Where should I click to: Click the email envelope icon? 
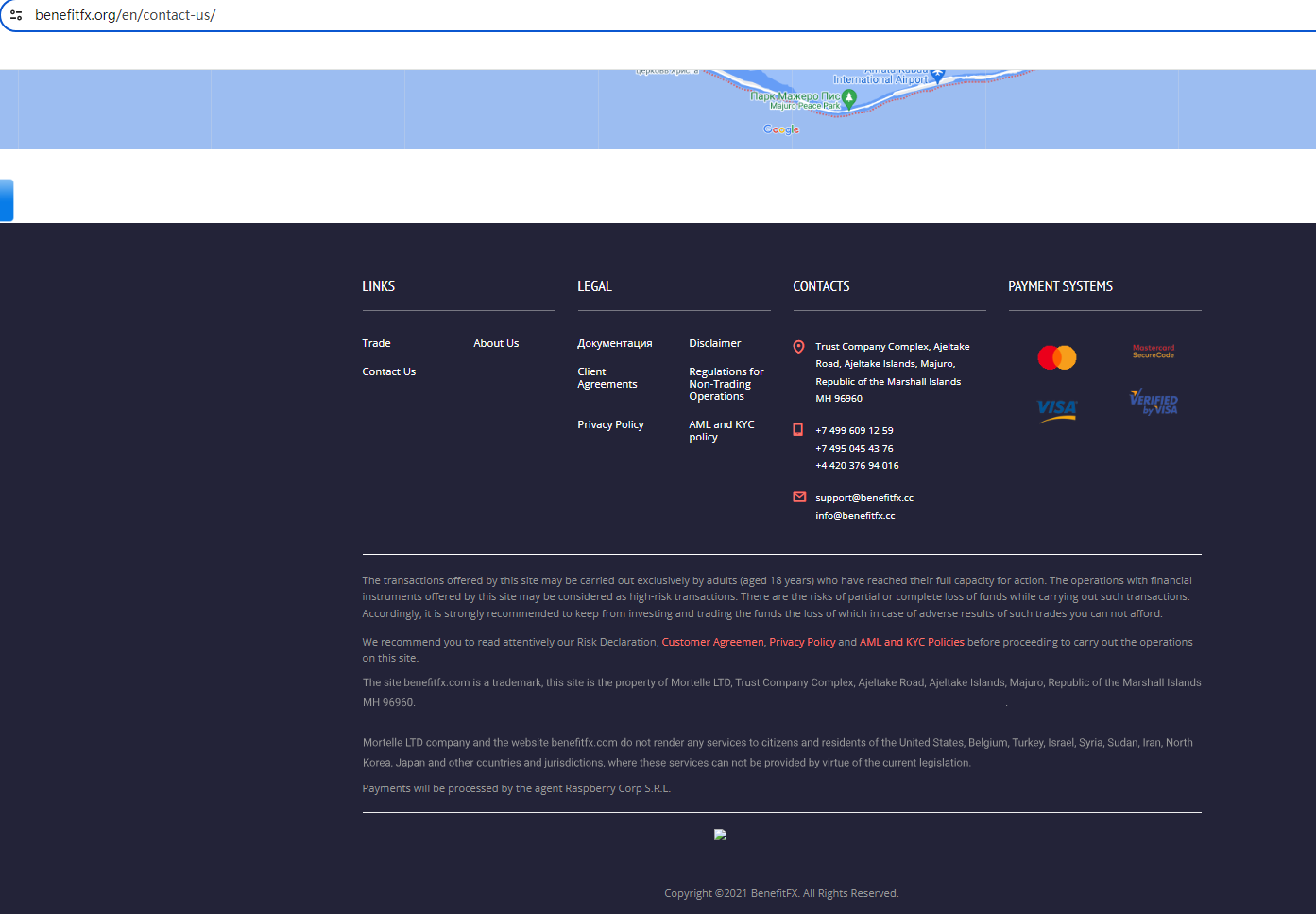coord(799,497)
